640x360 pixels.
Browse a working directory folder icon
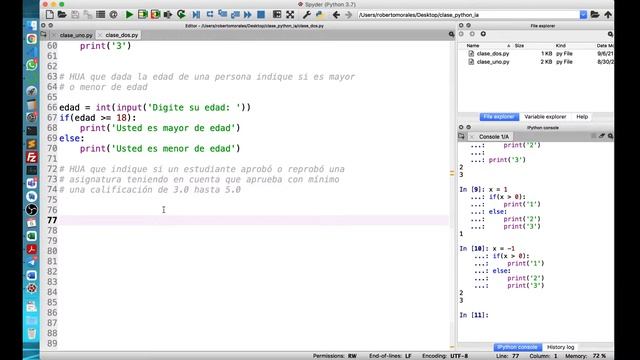pyautogui.click(x=595, y=15)
